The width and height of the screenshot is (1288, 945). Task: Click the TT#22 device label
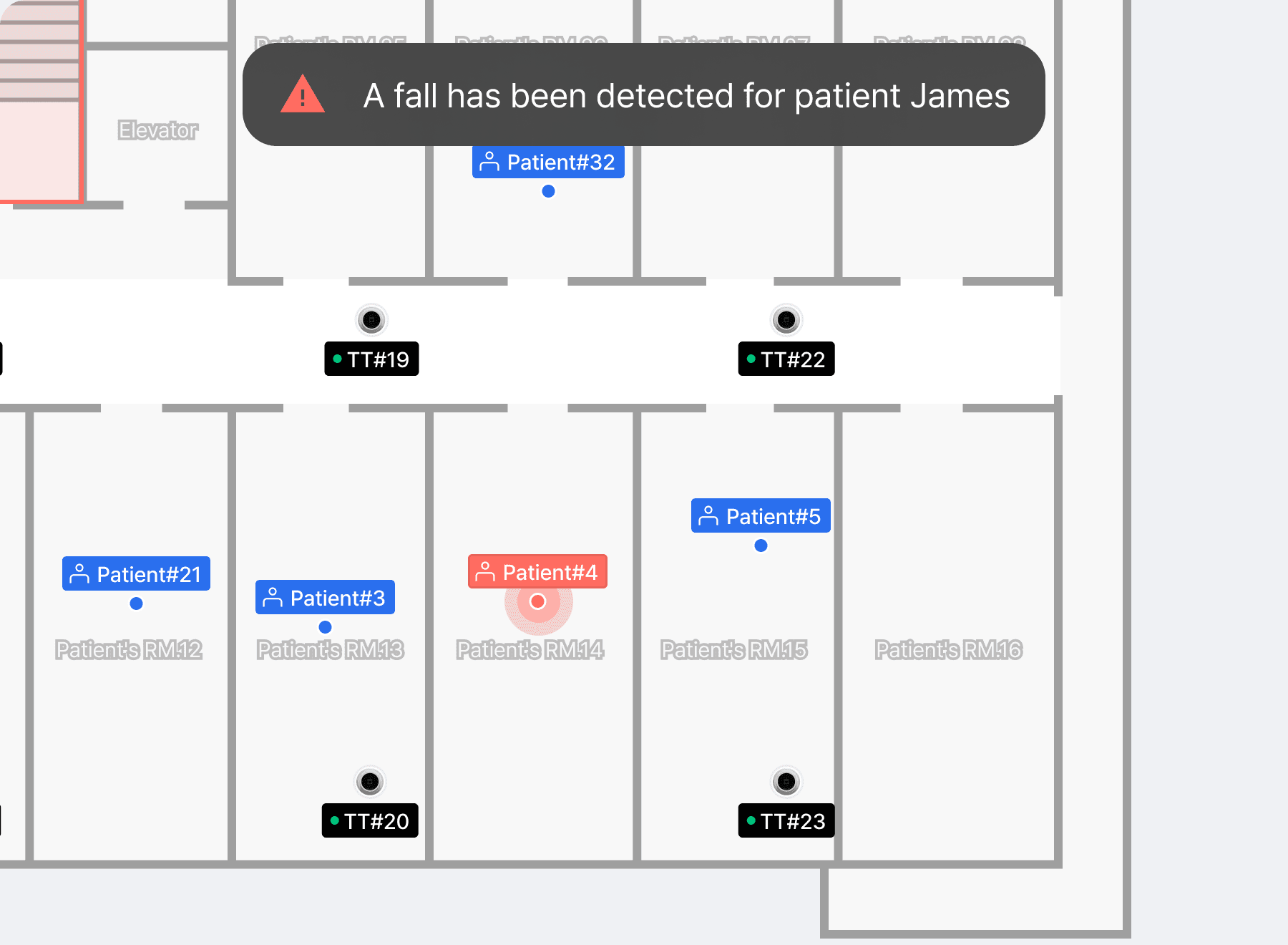click(x=786, y=359)
